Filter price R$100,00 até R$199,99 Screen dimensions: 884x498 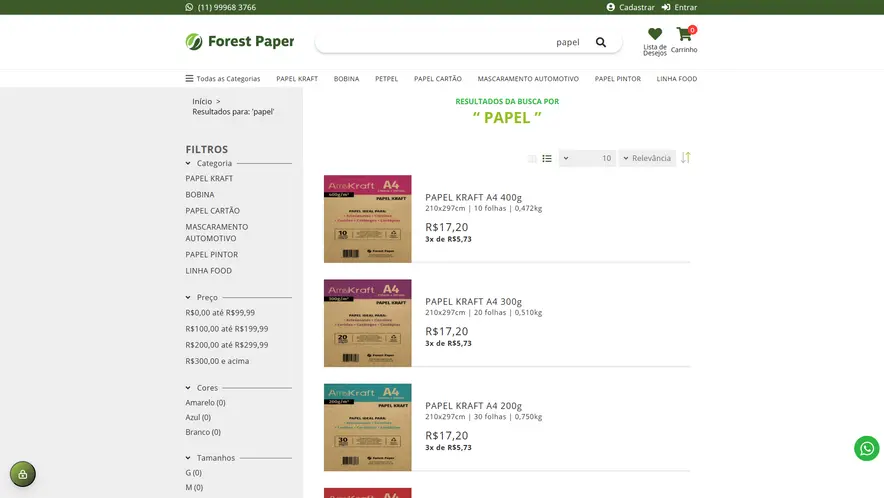[x=227, y=329]
